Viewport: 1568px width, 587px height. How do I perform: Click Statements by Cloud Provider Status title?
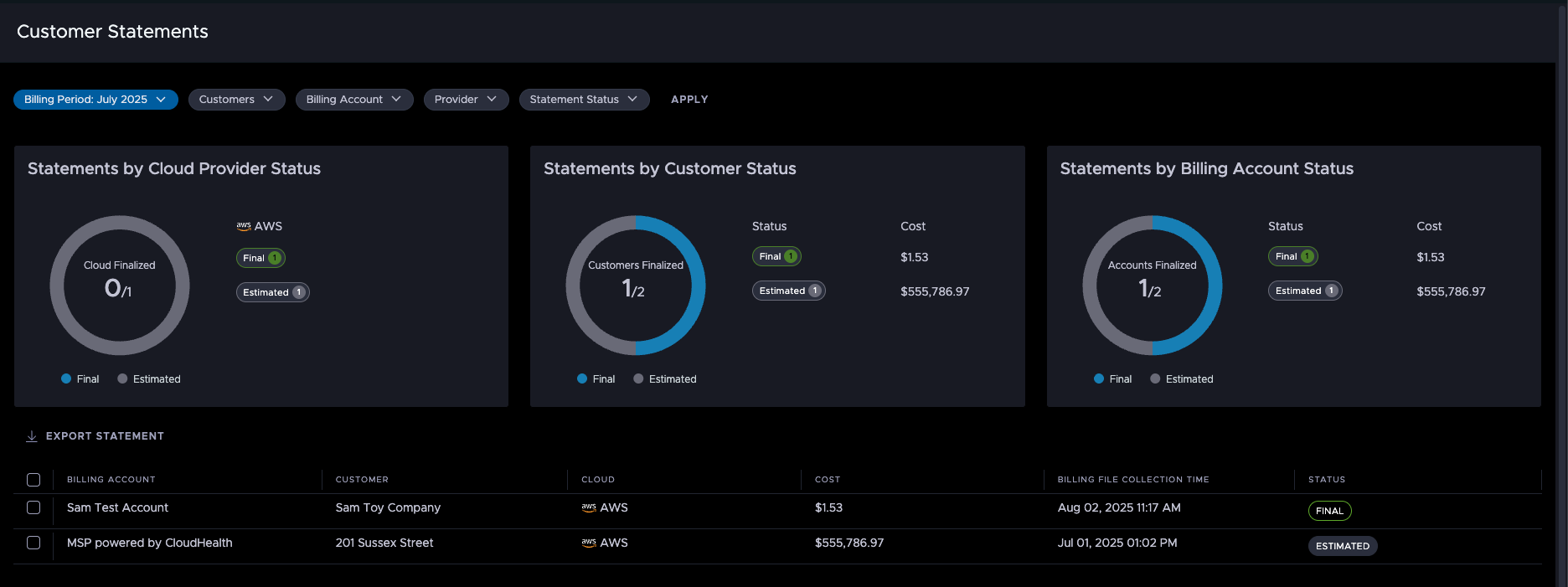(x=174, y=168)
